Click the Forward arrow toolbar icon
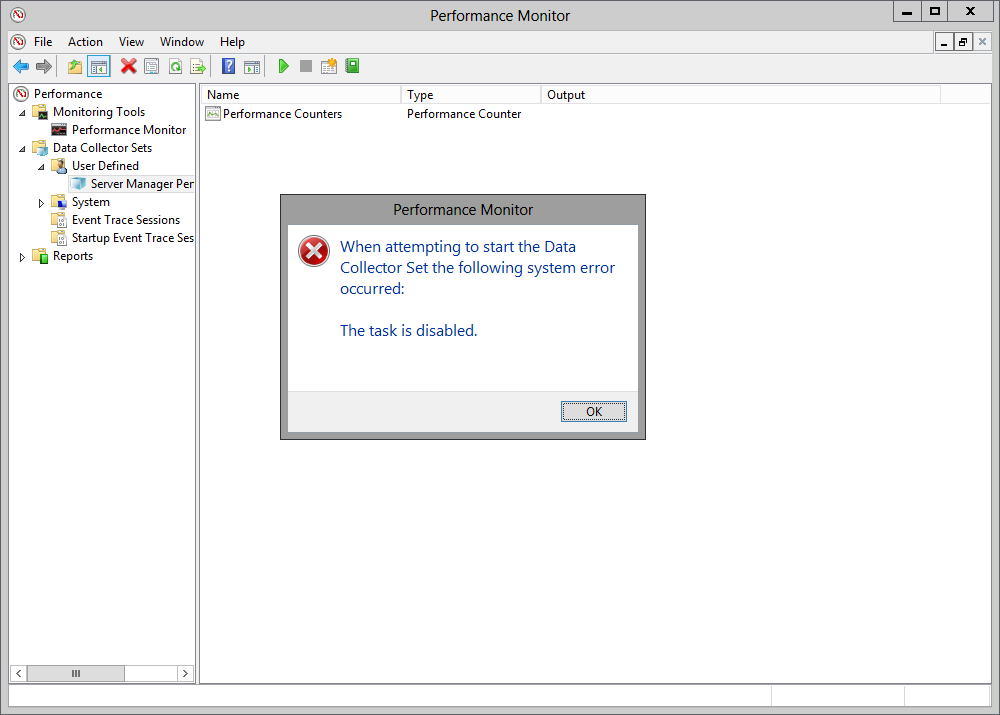Screen dimensions: 1000x715 (x=44, y=66)
